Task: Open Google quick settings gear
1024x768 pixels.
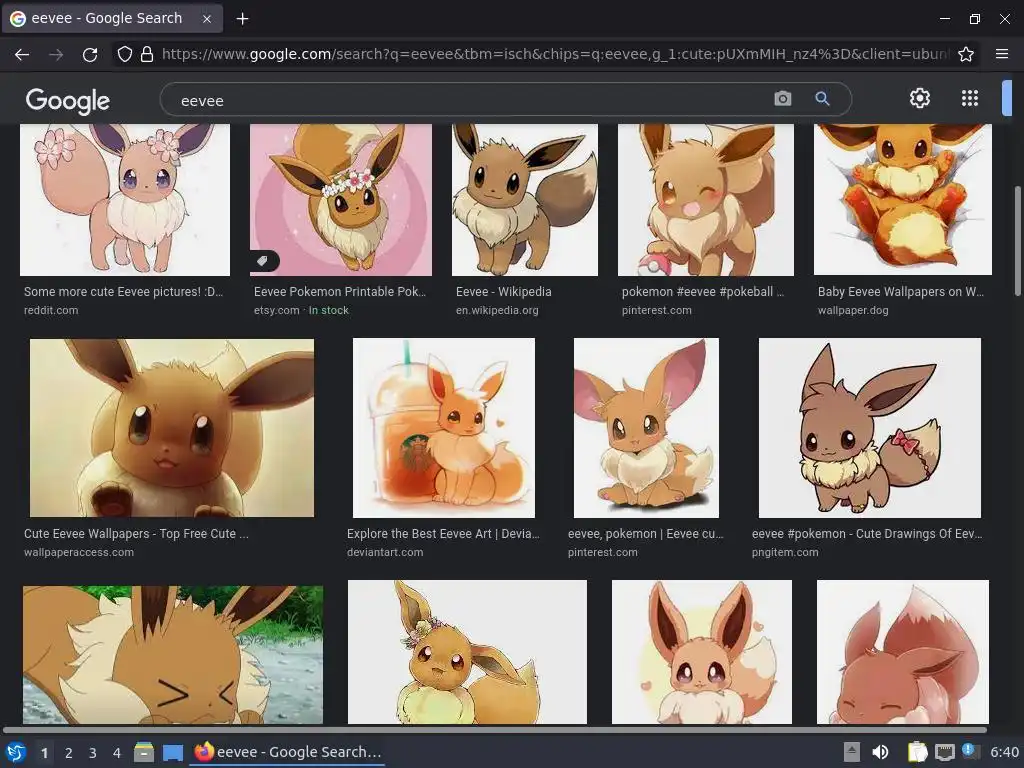Action: pos(920,98)
